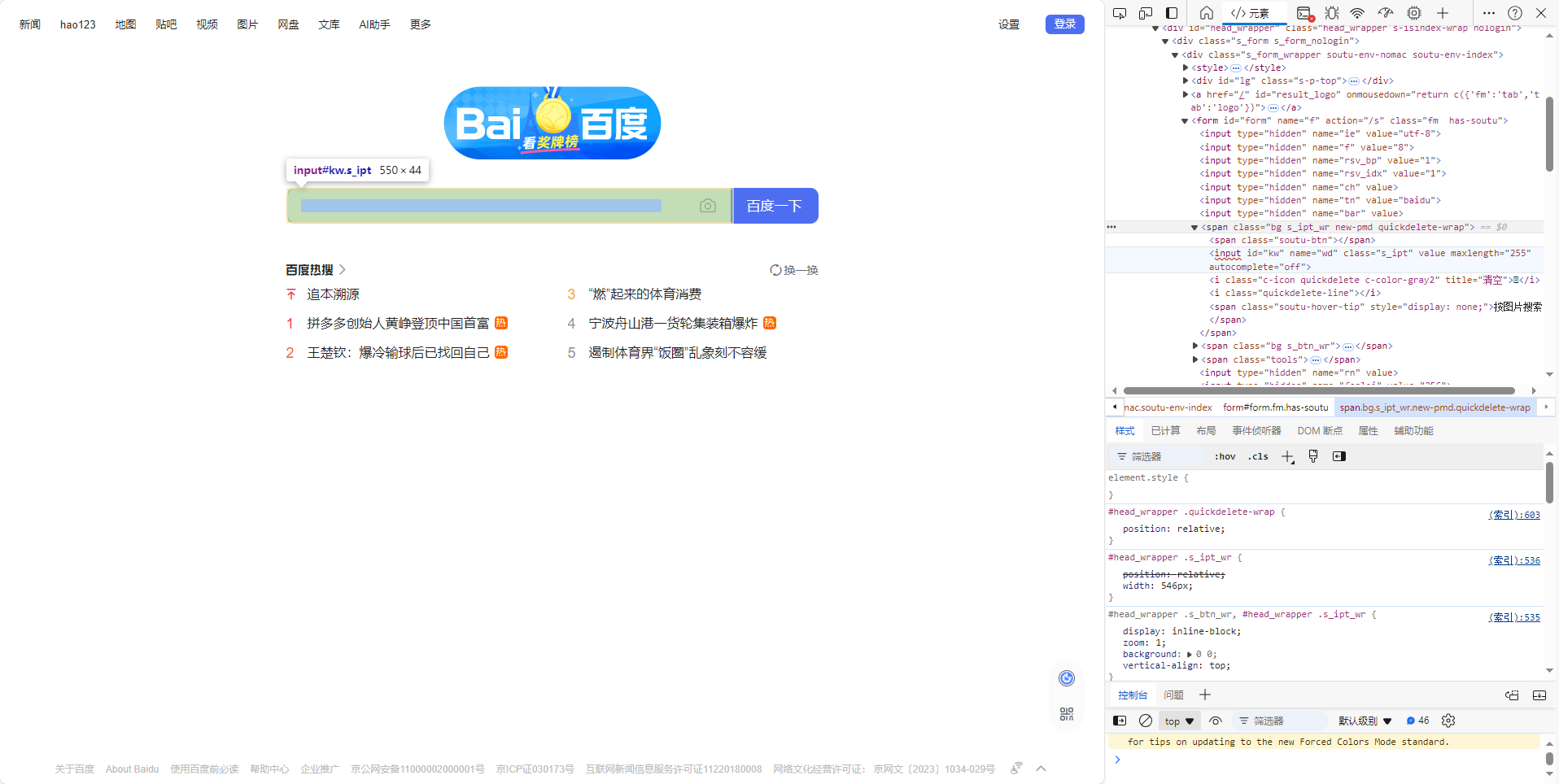Click the 百度一下 search button
Image resolution: width=1559 pixels, height=784 pixels.
tap(775, 206)
